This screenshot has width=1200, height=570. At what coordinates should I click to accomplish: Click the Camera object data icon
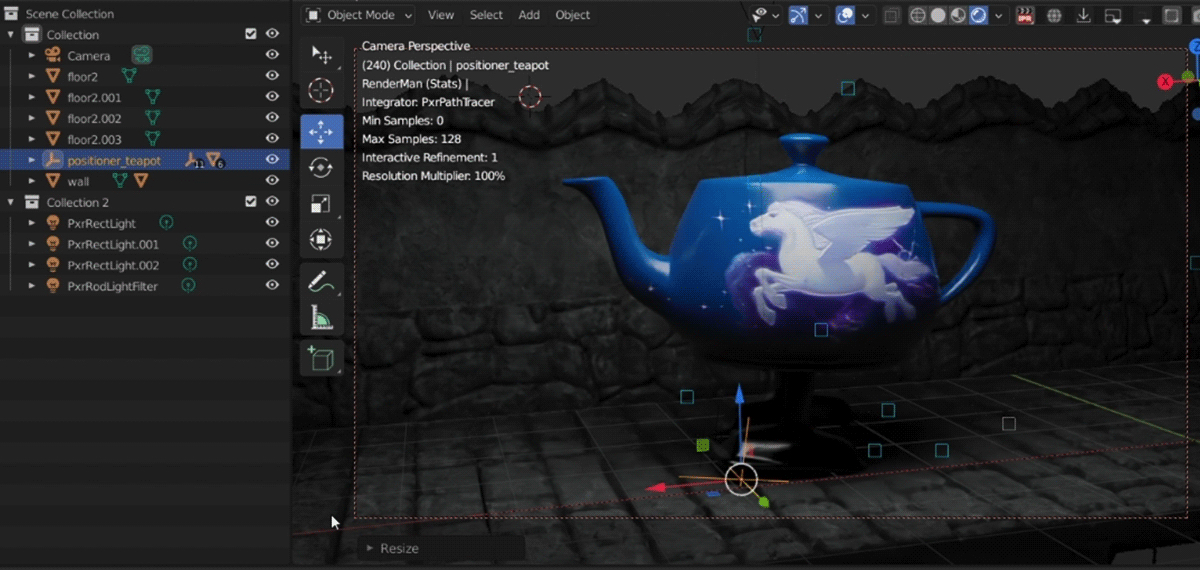[142, 55]
